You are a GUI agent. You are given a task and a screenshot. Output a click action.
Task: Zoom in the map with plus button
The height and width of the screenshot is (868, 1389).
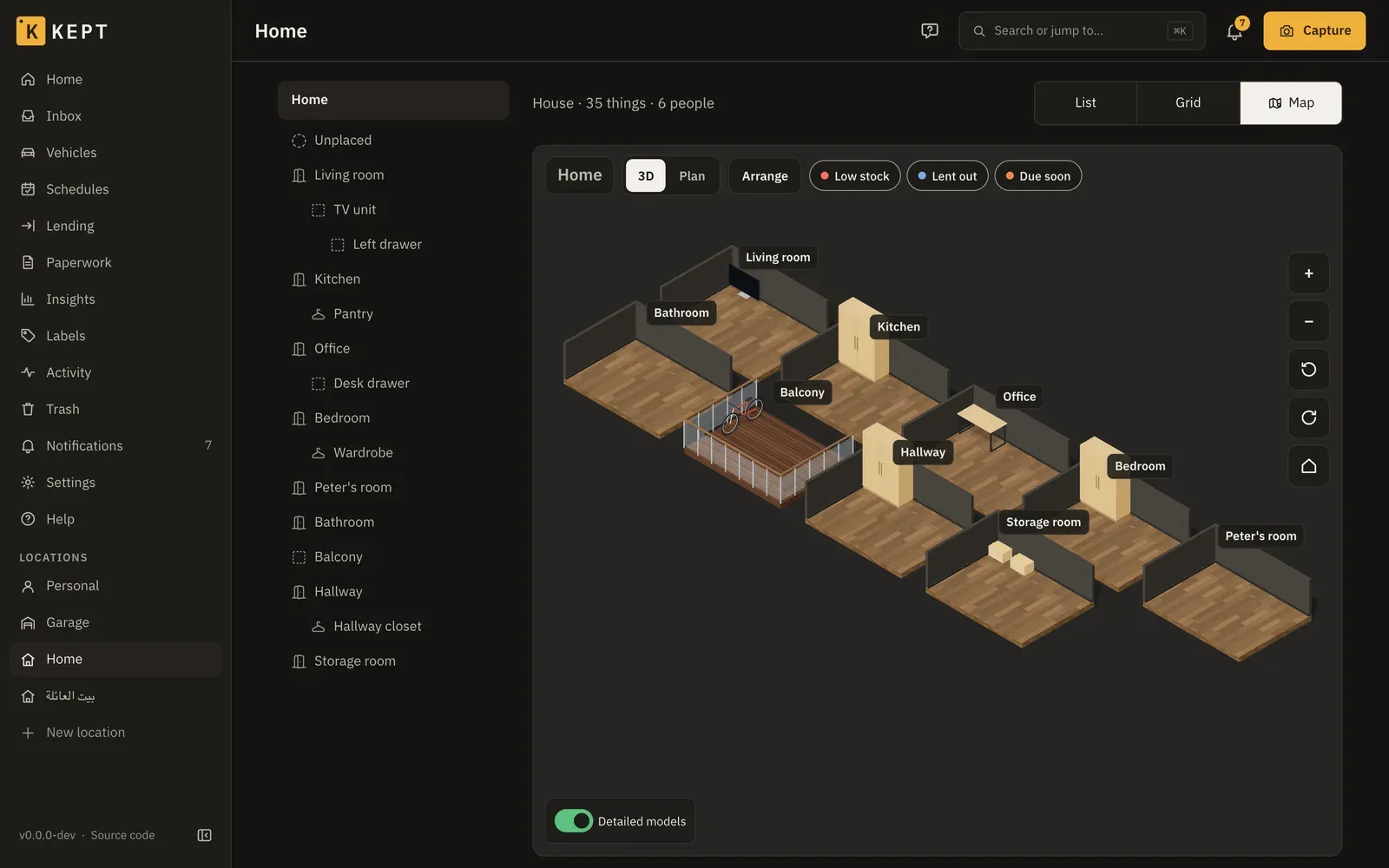pos(1308,273)
